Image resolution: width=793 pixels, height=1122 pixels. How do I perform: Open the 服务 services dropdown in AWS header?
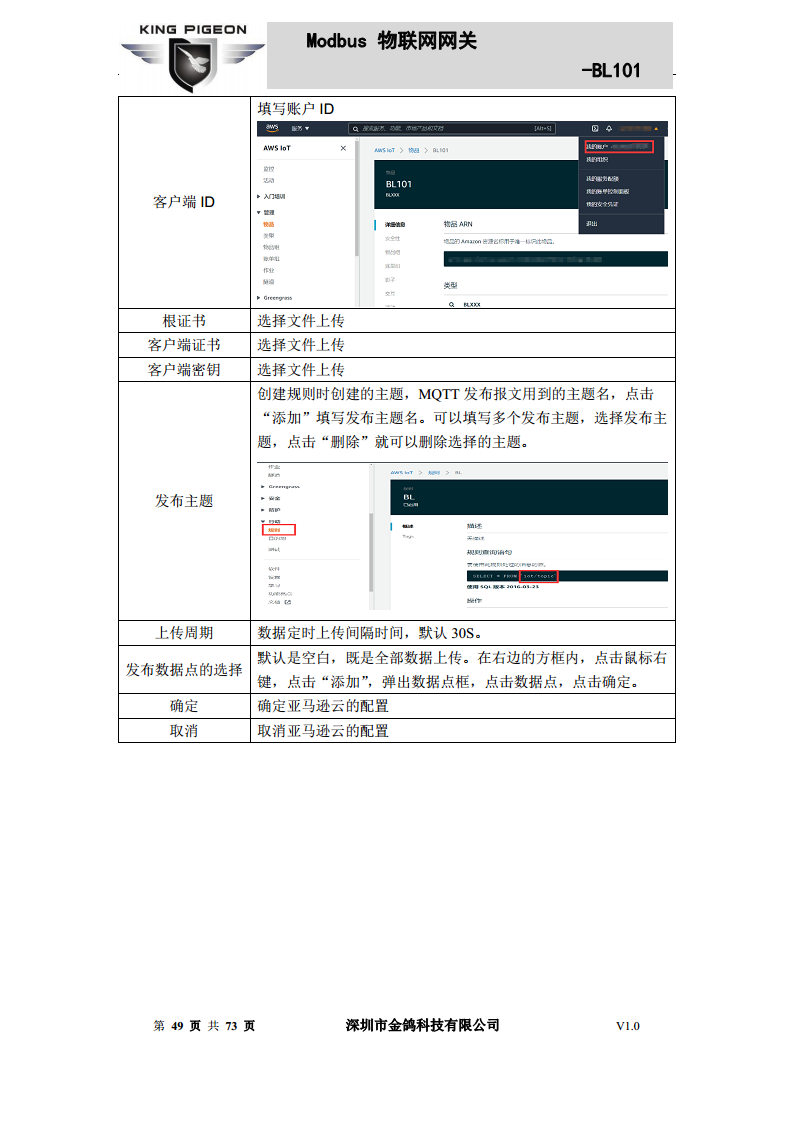(x=300, y=129)
